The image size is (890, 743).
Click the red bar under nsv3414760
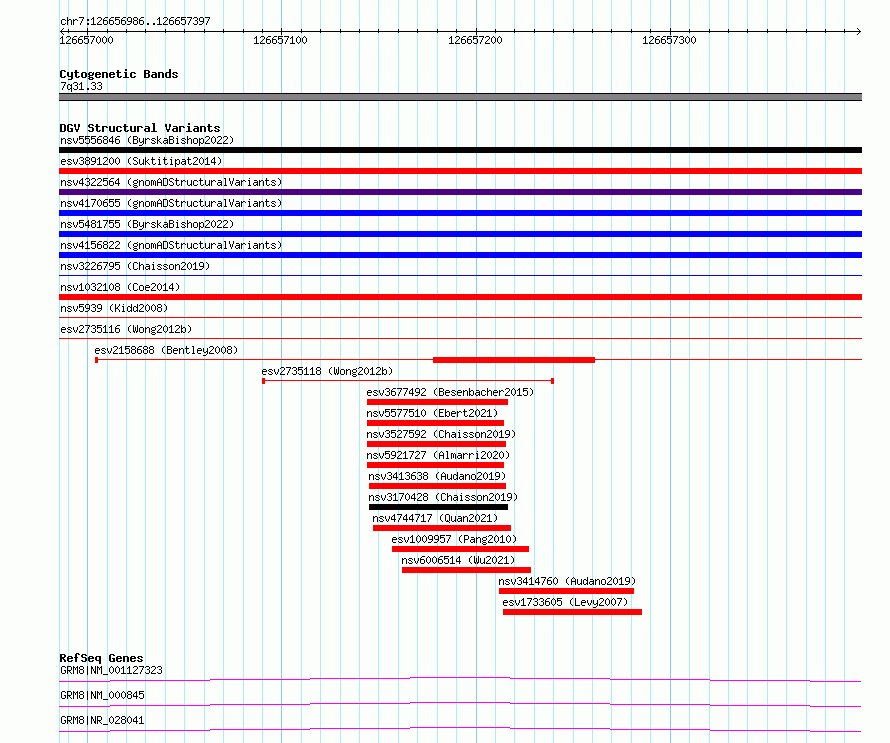tap(566, 591)
